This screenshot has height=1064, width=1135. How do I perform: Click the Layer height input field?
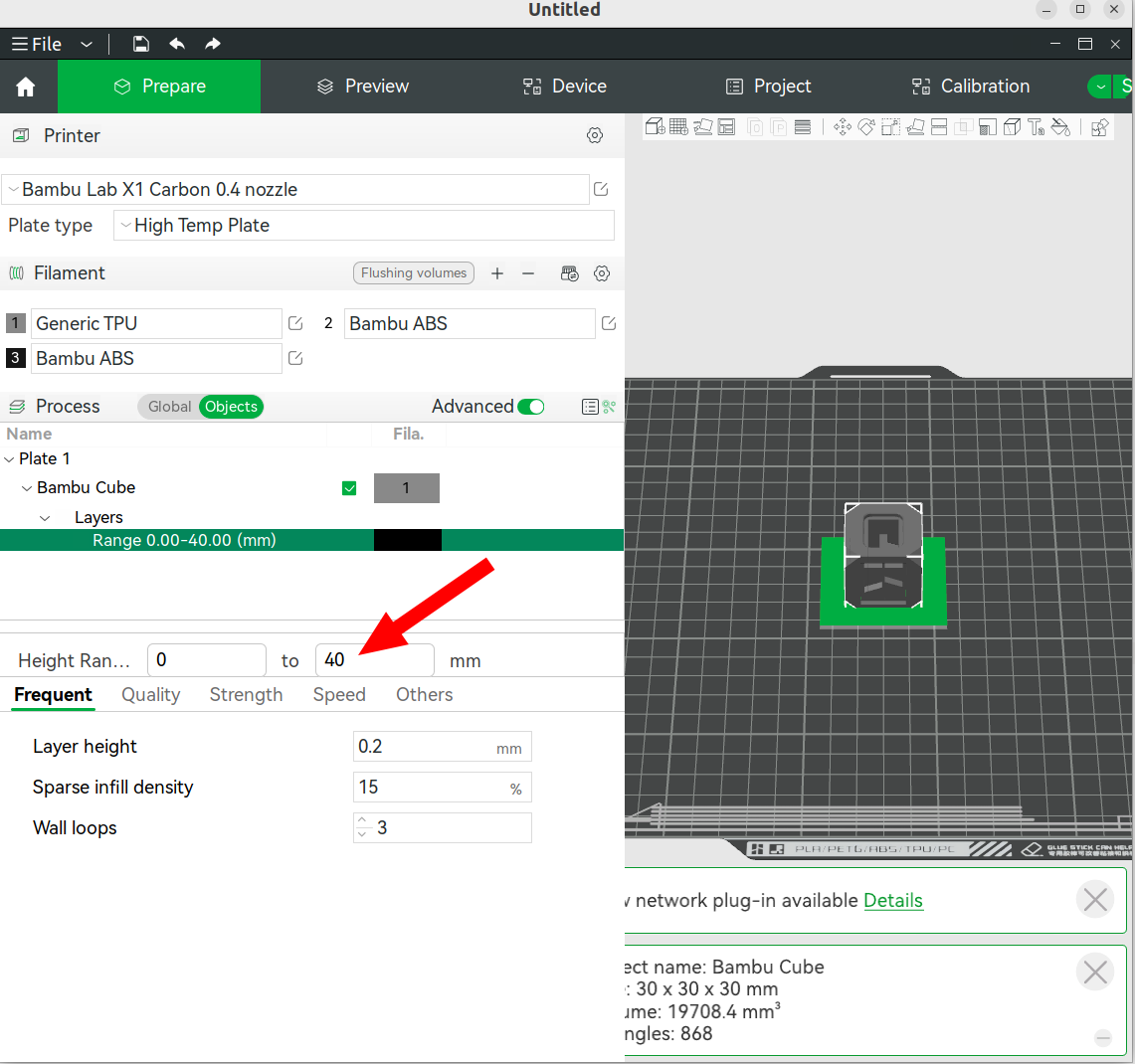(x=443, y=747)
